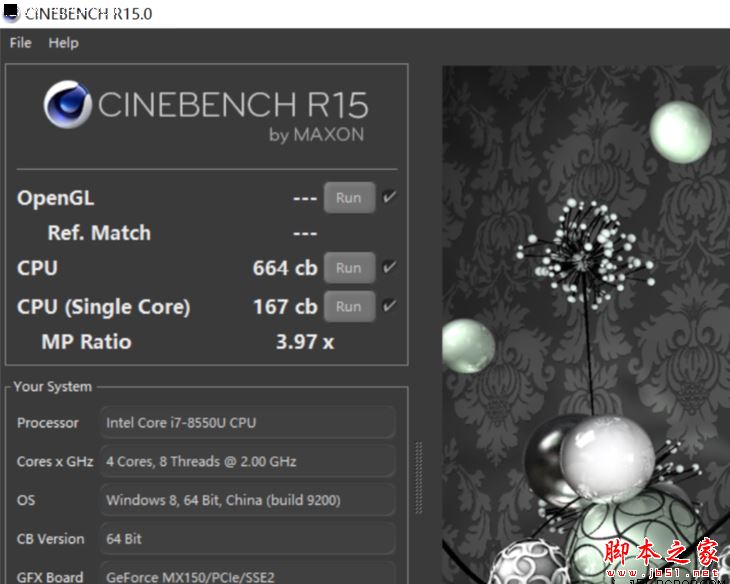Click the by MAXON text
The height and width of the screenshot is (584, 730).
[317, 135]
